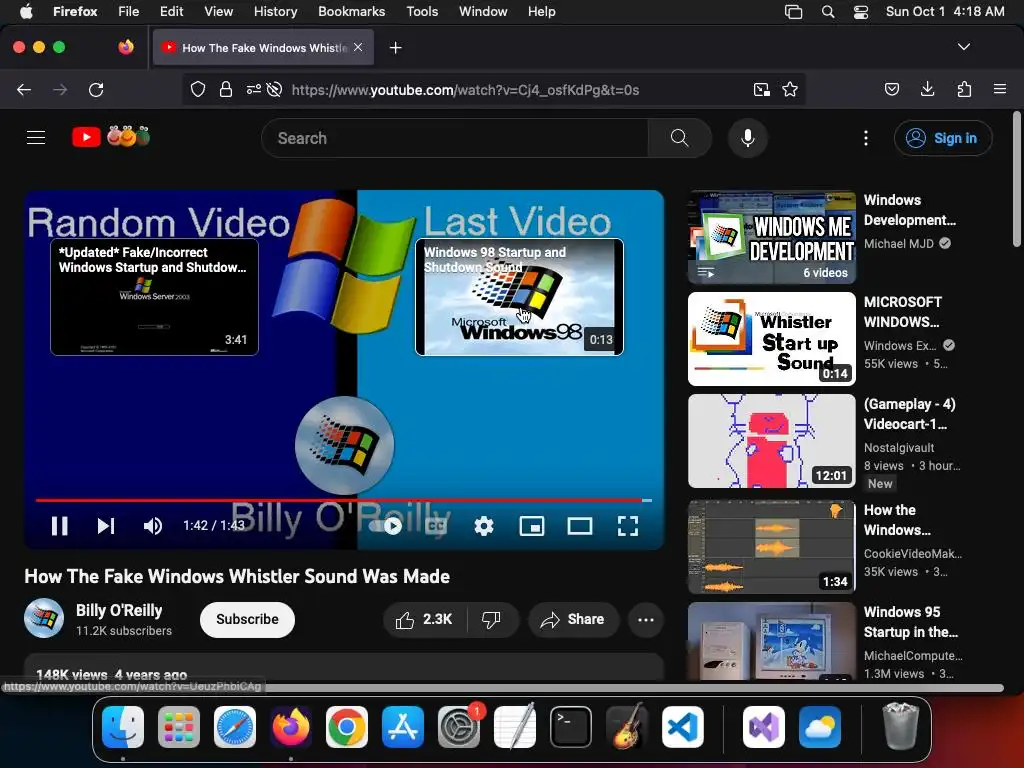Open Windows ME Development playlist thumbnail

click(772, 238)
